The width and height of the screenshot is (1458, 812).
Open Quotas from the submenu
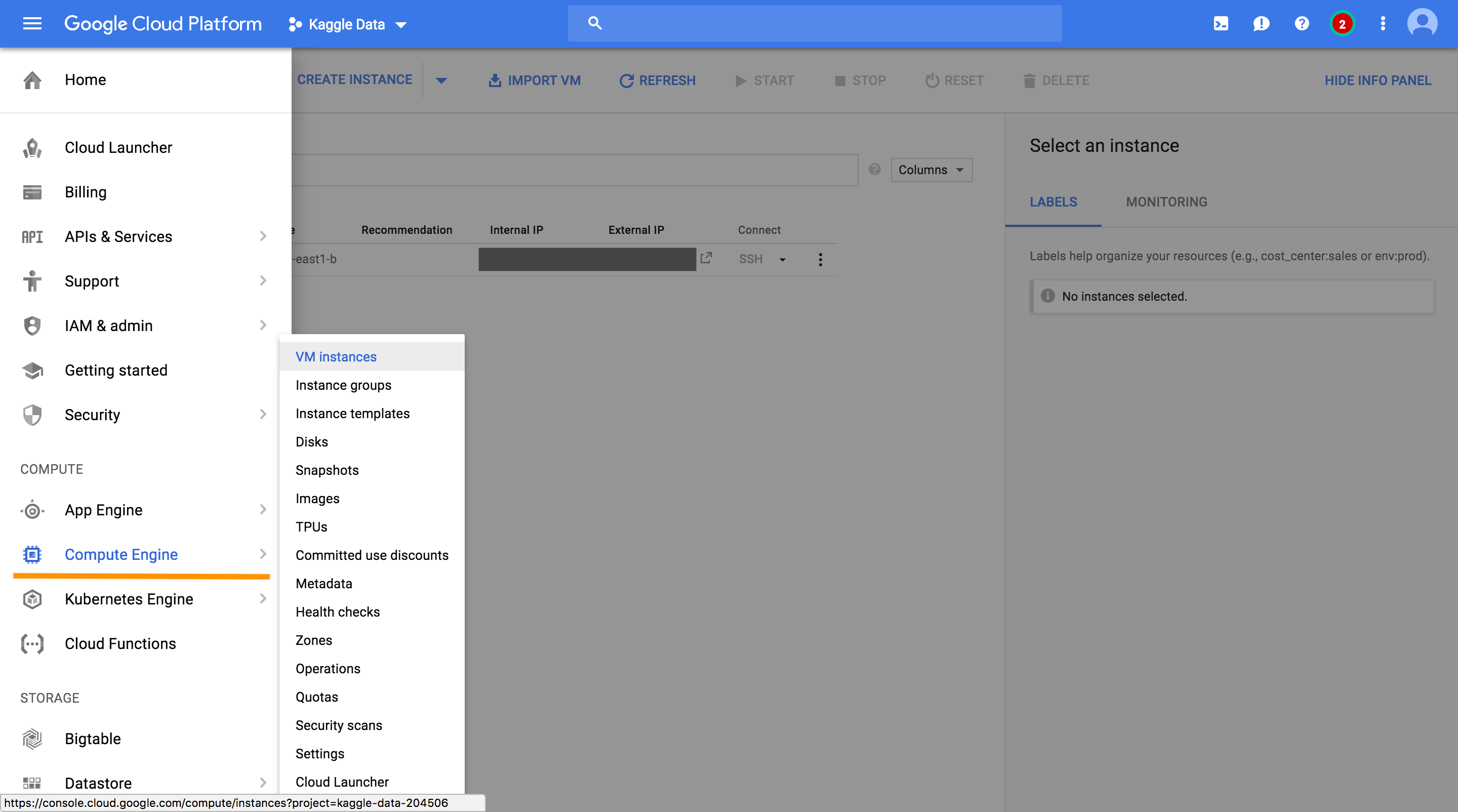click(x=372, y=697)
